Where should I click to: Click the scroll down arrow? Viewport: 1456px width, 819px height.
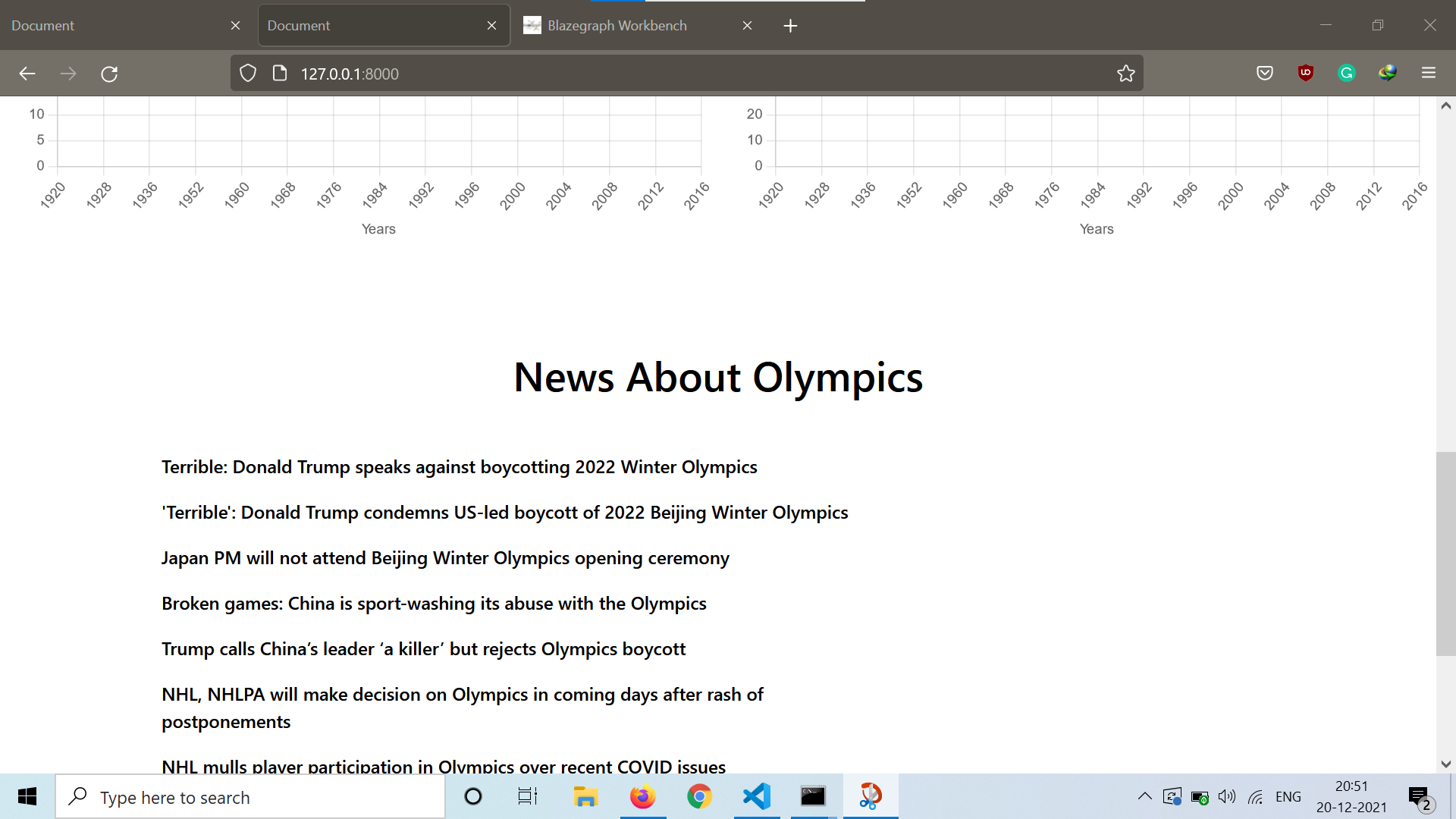(1445, 764)
